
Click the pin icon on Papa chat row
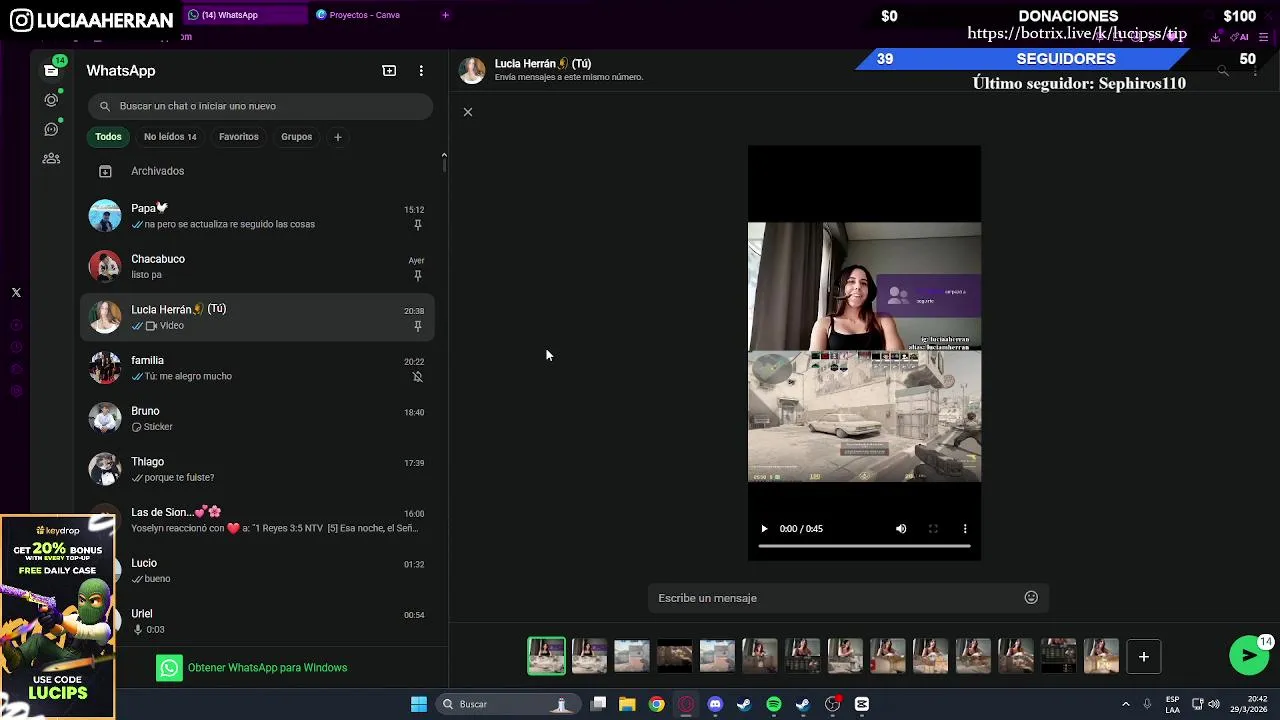(x=417, y=225)
